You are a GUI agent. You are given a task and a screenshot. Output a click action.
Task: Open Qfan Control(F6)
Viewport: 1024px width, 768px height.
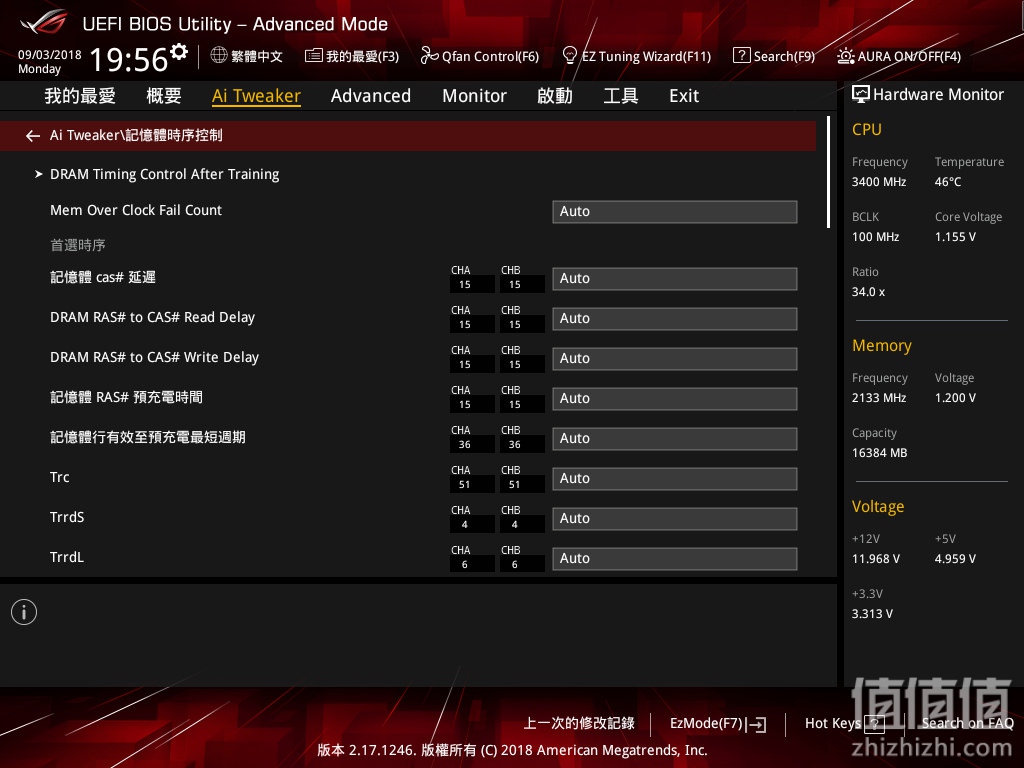click(480, 56)
